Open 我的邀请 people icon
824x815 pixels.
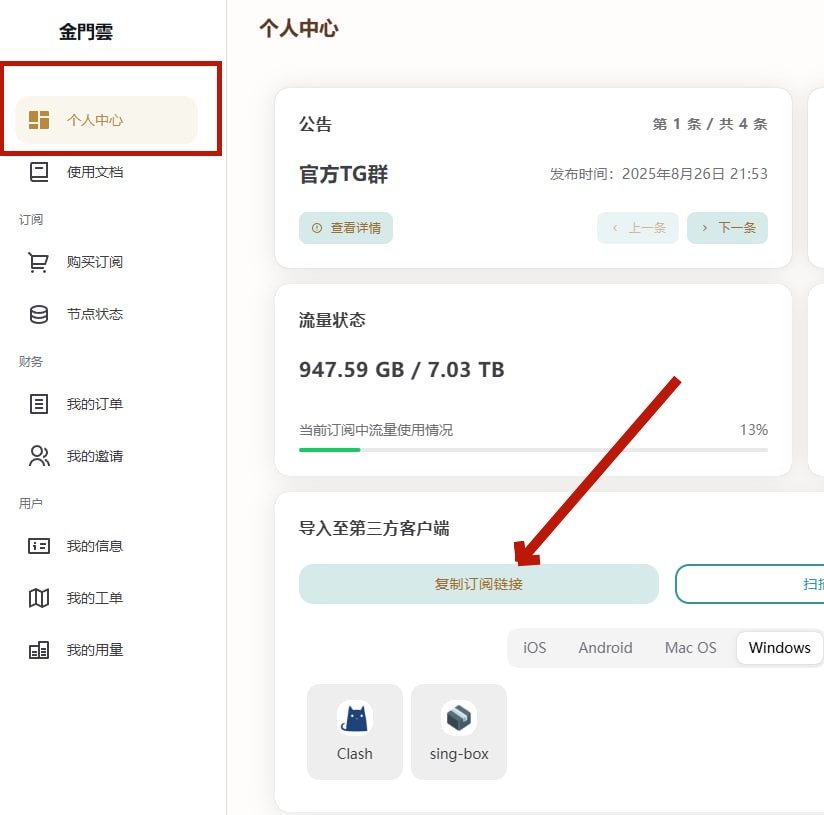pyautogui.click(x=39, y=456)
